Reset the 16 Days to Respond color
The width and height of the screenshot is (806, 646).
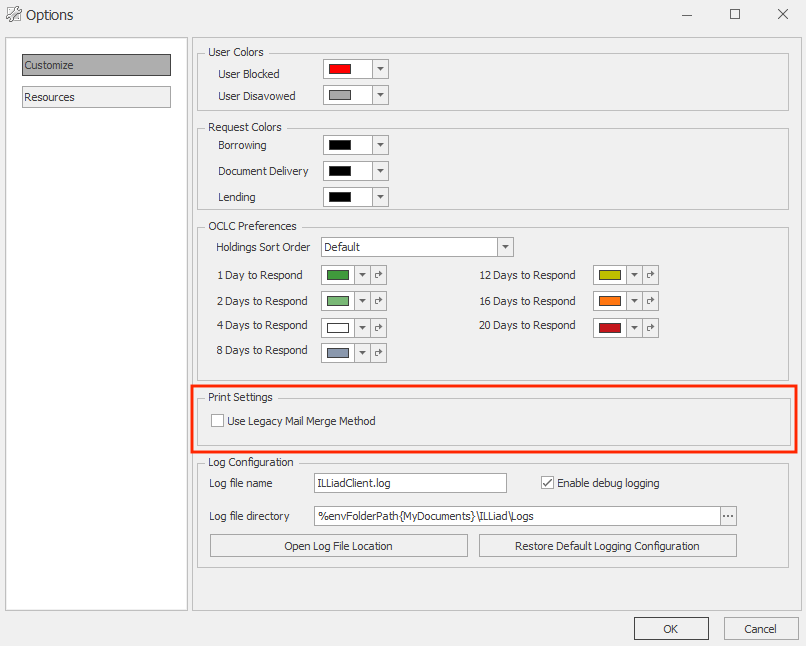pos(651,301)
